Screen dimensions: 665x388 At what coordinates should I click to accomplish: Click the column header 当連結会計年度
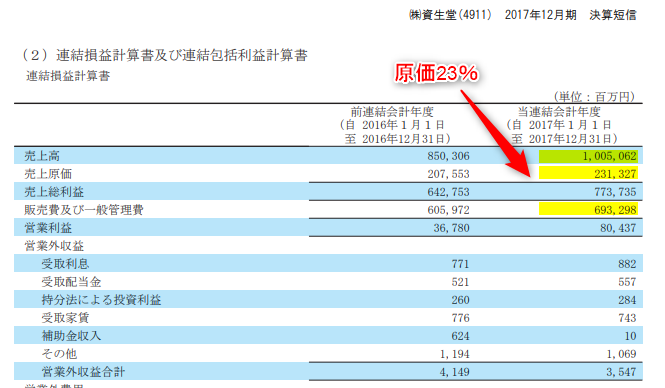coord(559,112)
